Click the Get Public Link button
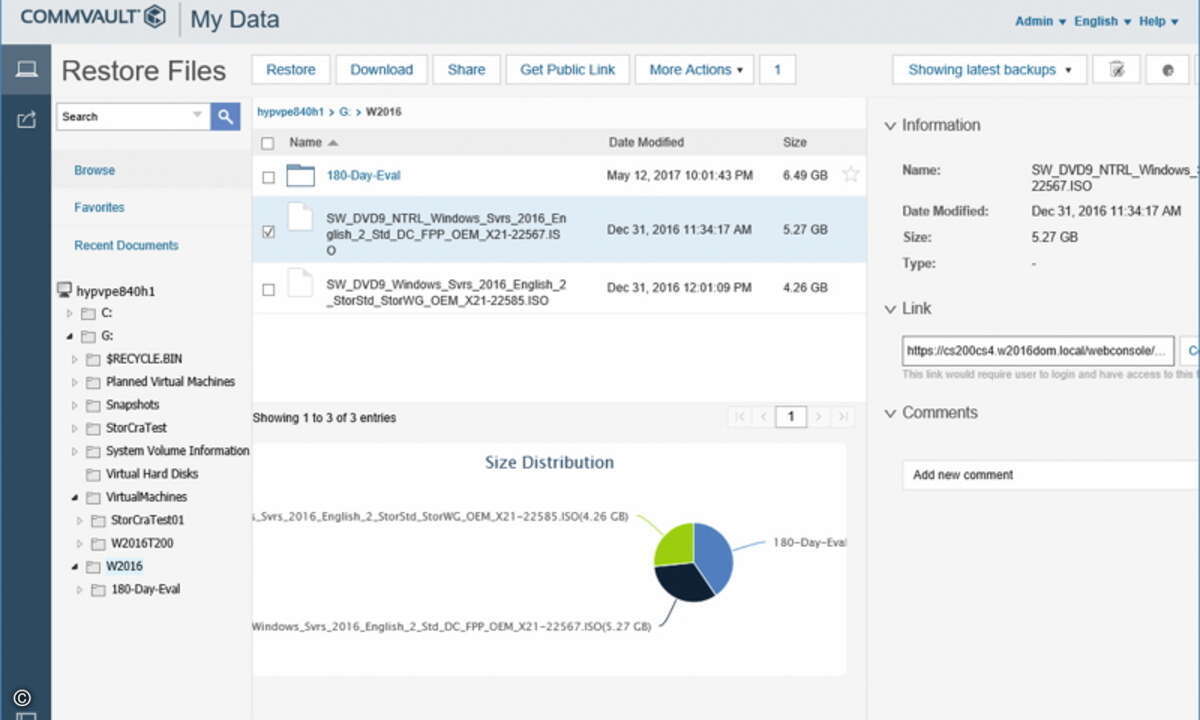The width and height of the screenshot is (1200, 720). (x=567, y=70)
